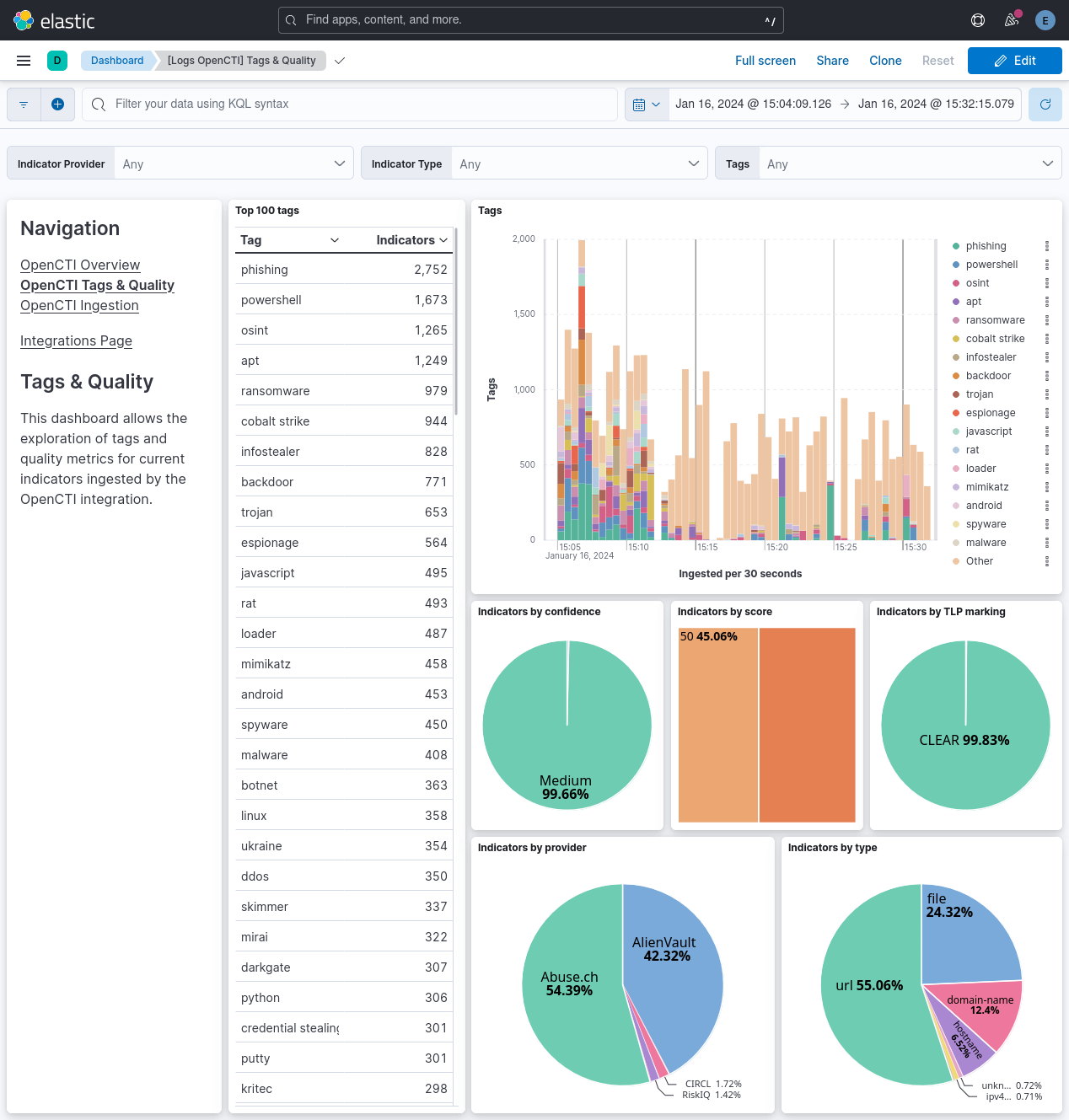The height and width of the screenshot is (1120, 1069).
Task: Click the Edit button
Action: [1014, 60]
